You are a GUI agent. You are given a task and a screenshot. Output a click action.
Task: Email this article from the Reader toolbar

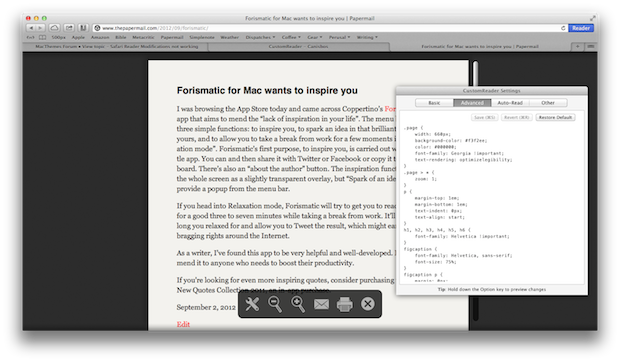321,304
